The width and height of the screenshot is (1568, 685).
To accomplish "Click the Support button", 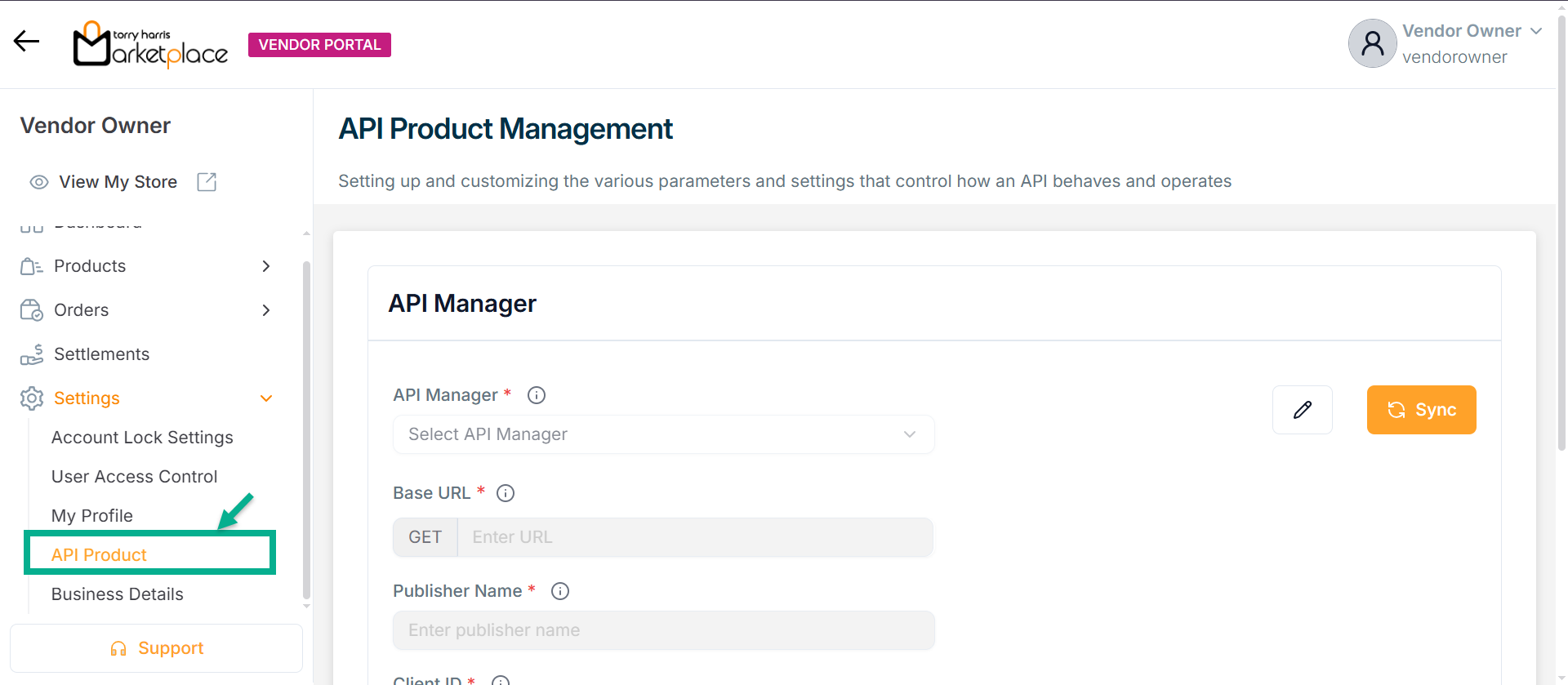I will point(156,648).
